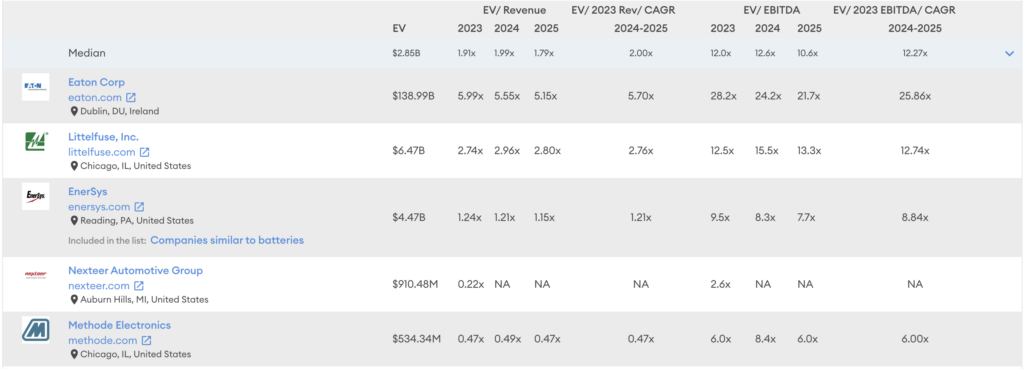Open Nexteer Automotive Group profile
This screenshot has width=1024, height=369.
coord(135,270)
